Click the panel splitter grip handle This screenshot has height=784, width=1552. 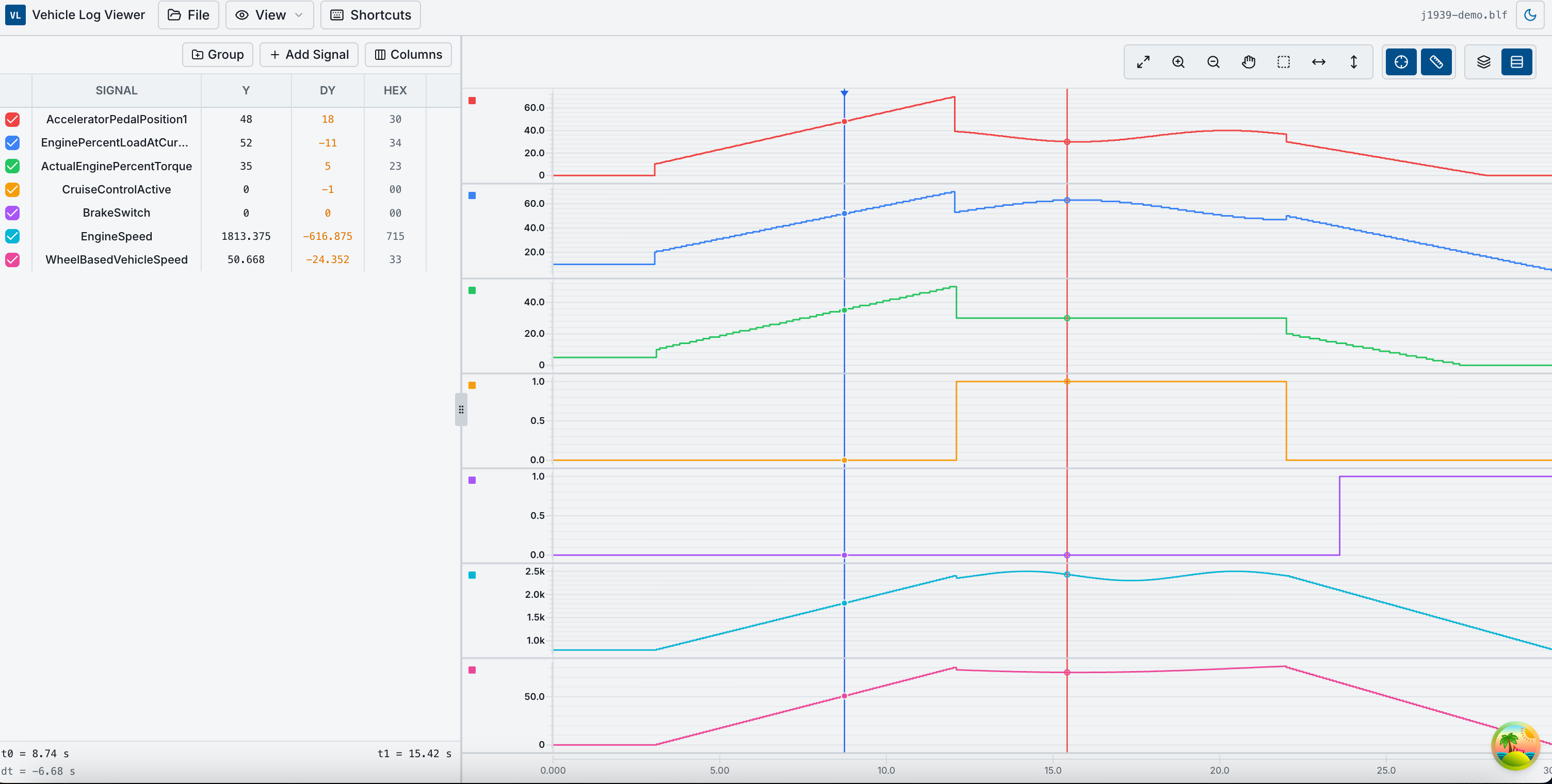pyautogui.click(x=461, y=410)
